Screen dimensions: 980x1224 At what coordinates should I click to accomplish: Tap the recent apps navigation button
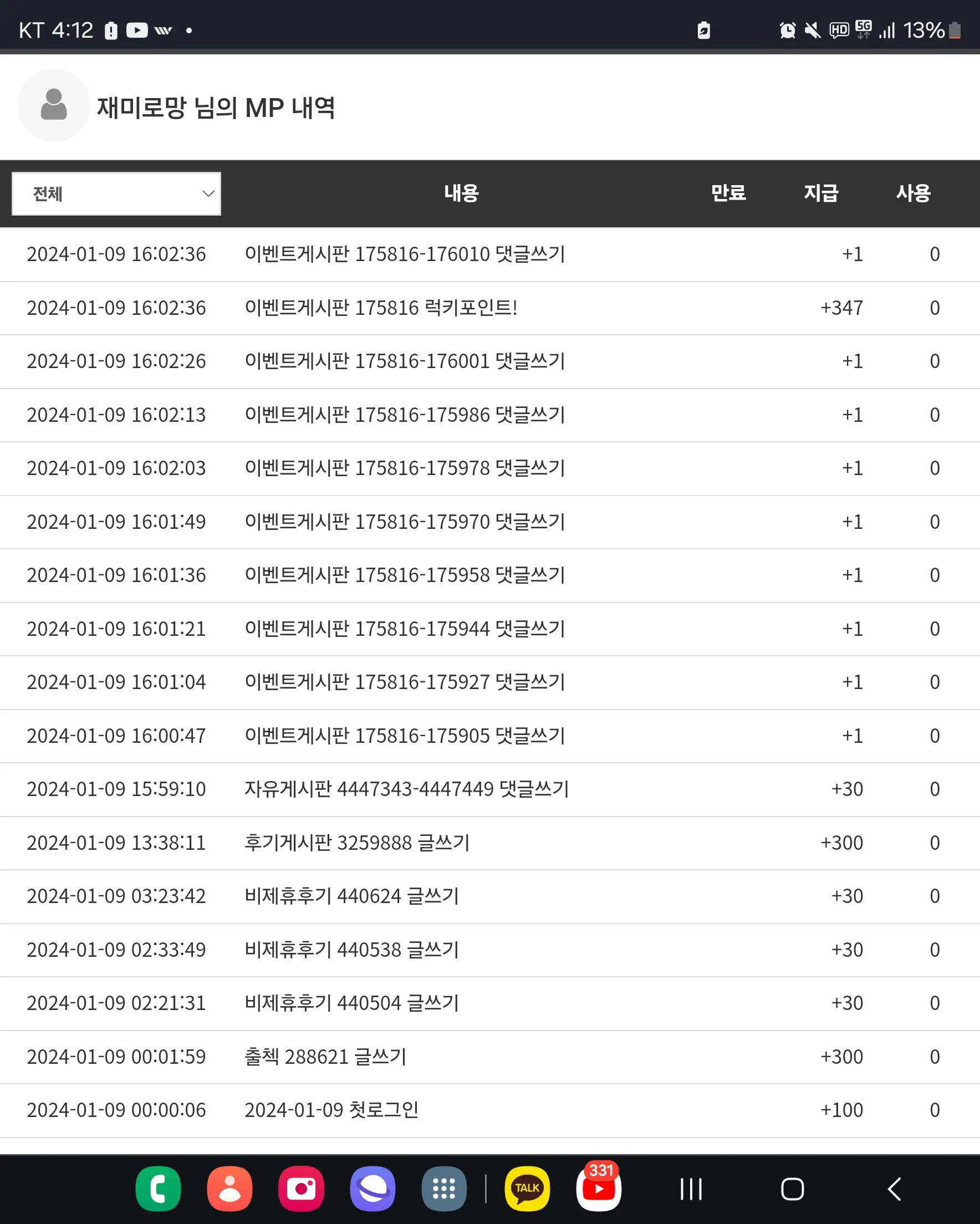[691, 1189]
